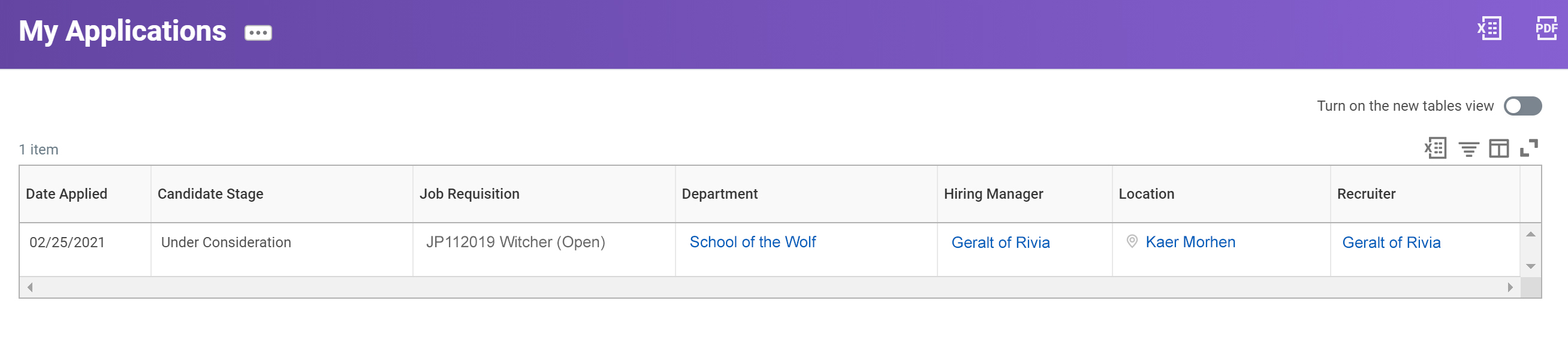This screenshot has width=1568, height=343.
Task: Turn on the new tables view
Action: (x=1522, y=106)
